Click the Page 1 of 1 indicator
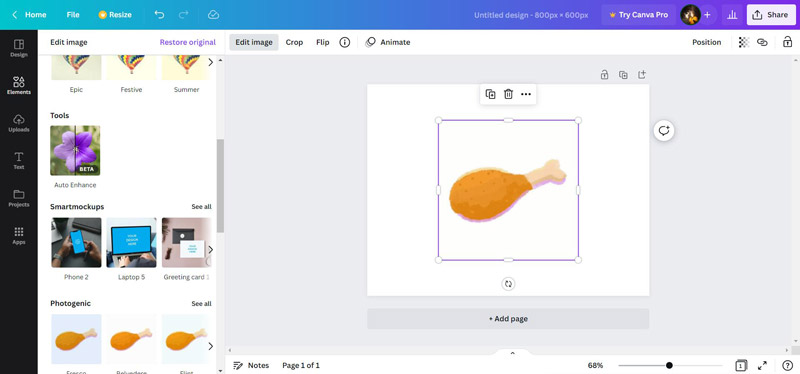 (301, 365)
